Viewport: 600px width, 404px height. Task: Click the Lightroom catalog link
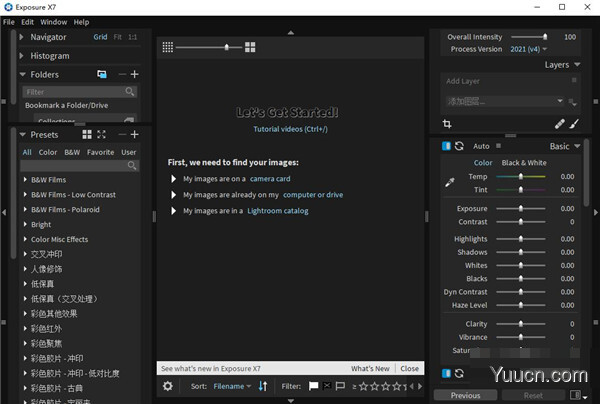click(278, 211)
